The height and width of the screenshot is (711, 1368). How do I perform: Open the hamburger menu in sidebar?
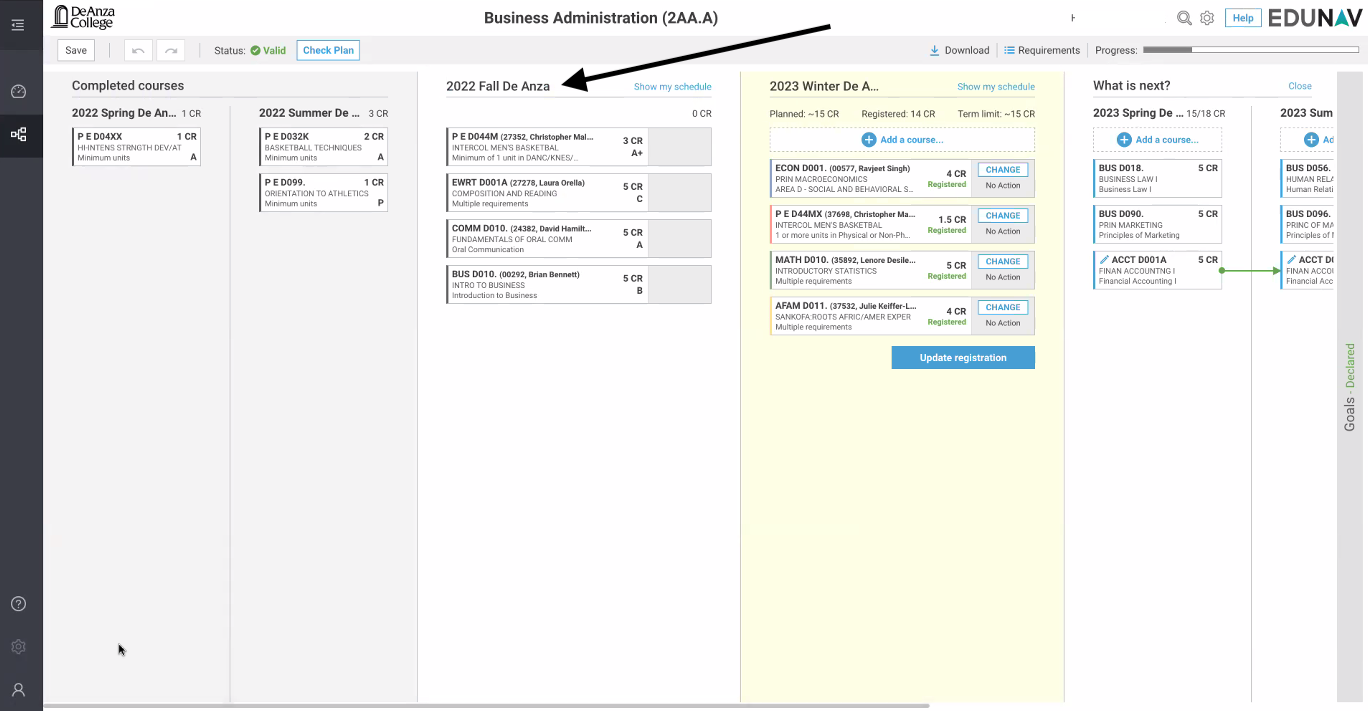pyautogui.click(x=18, y=25)
